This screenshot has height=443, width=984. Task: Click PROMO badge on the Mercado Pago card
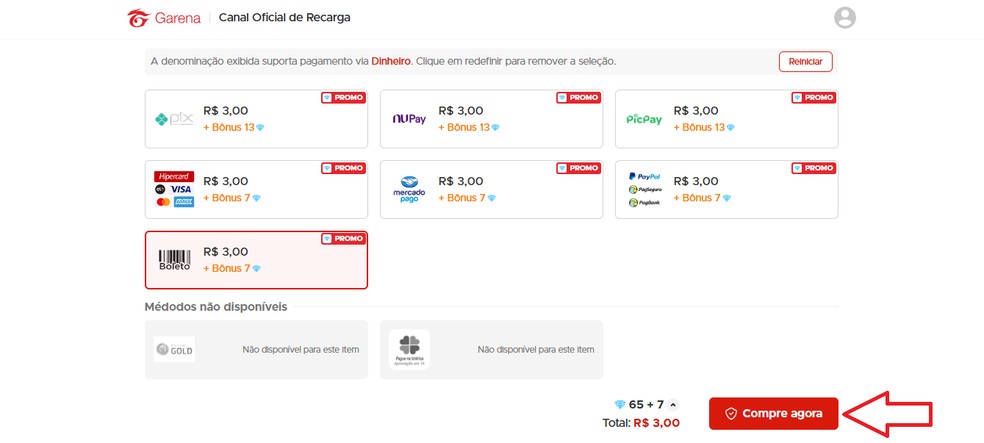pos(579,168)
